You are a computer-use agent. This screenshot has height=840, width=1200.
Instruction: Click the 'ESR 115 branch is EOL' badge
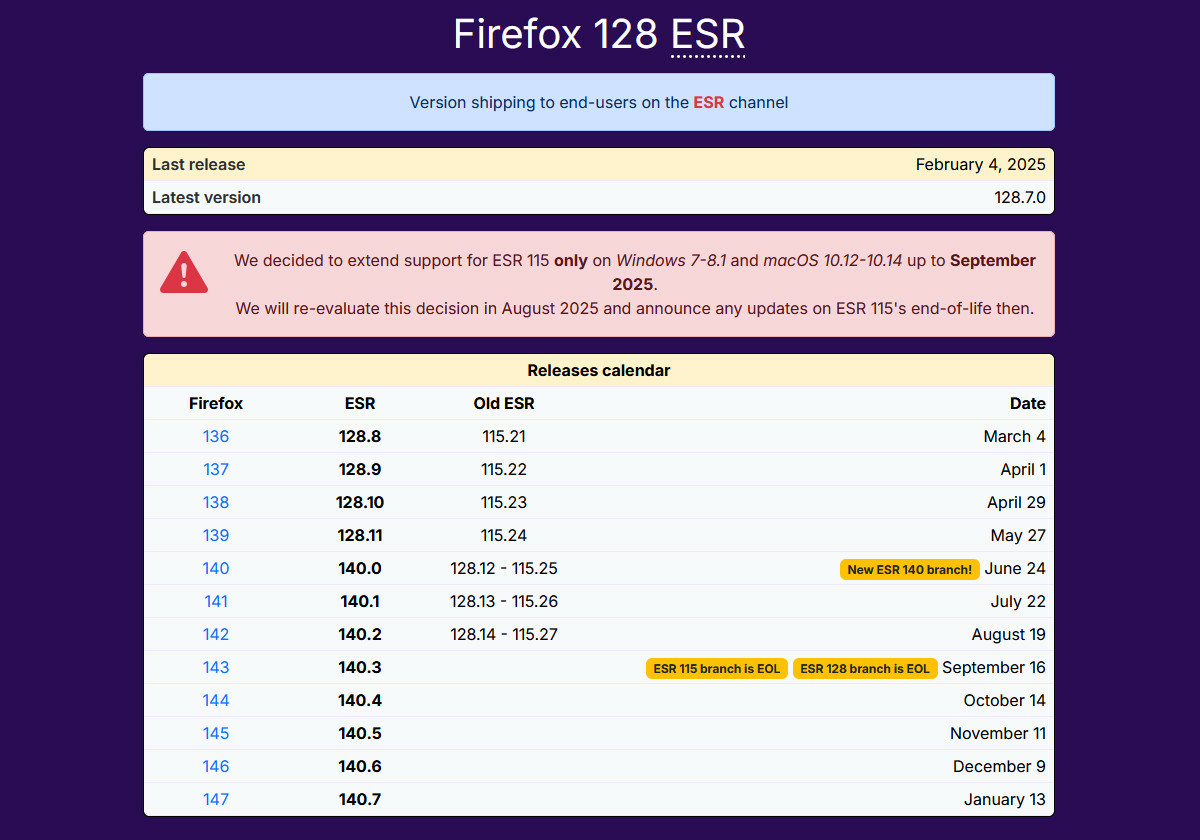point(717,668)
